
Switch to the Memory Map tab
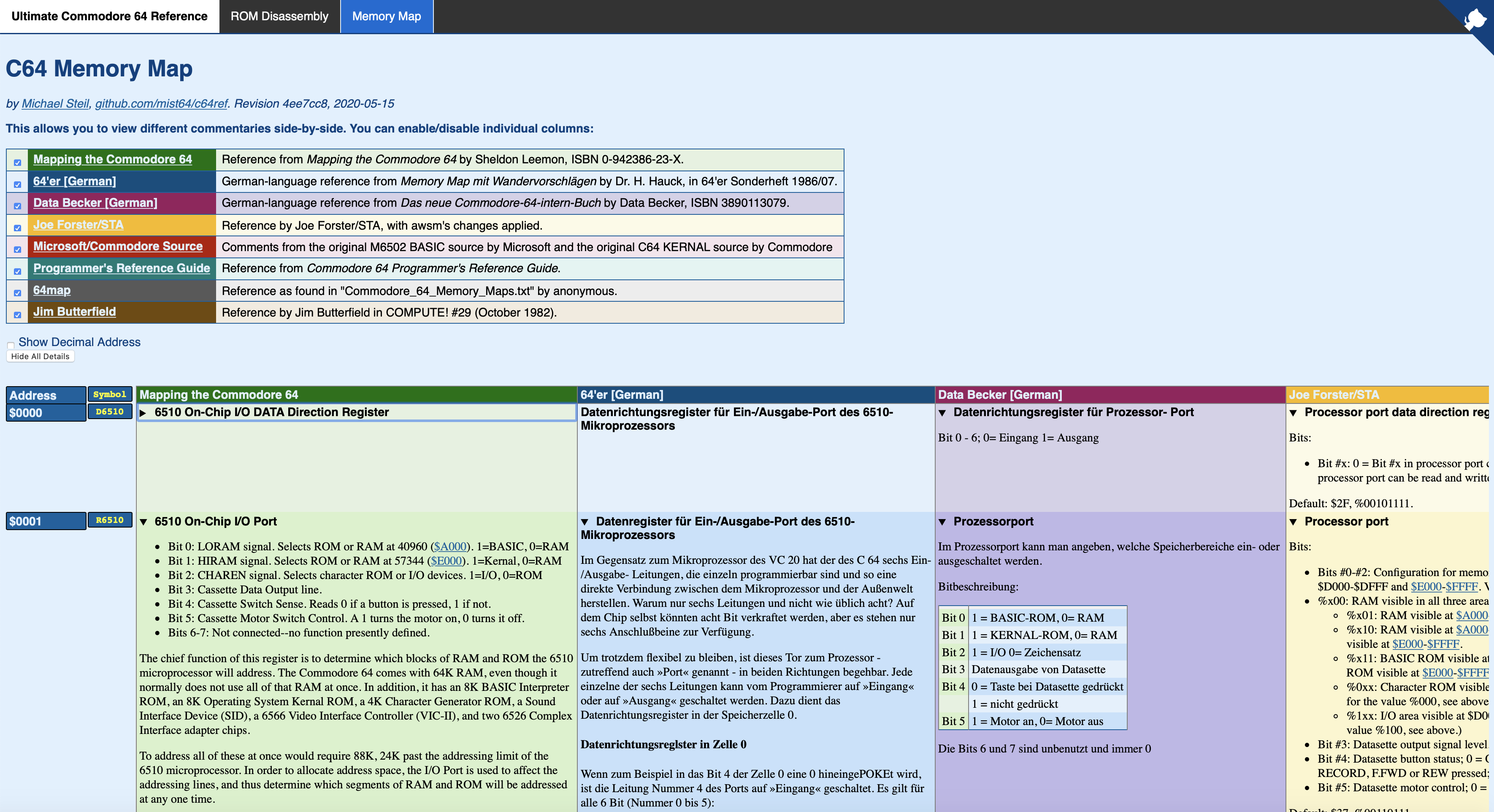point(386,16)
